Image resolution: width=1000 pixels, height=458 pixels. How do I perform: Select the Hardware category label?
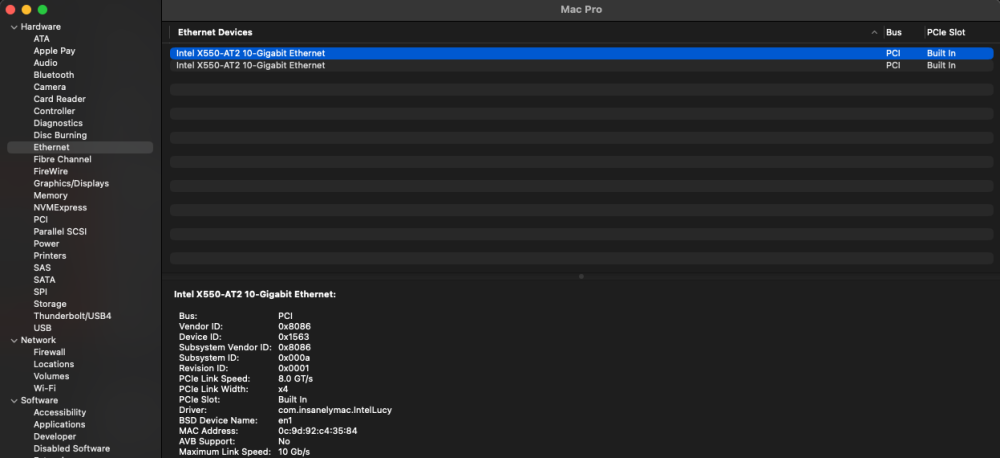click(x=41, y=27)
